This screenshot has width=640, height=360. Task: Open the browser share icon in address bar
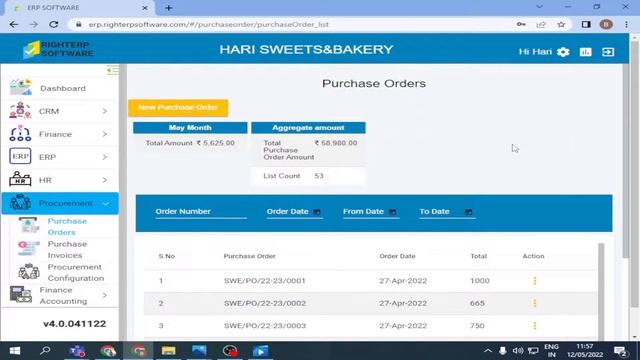(x=541, y=24)
